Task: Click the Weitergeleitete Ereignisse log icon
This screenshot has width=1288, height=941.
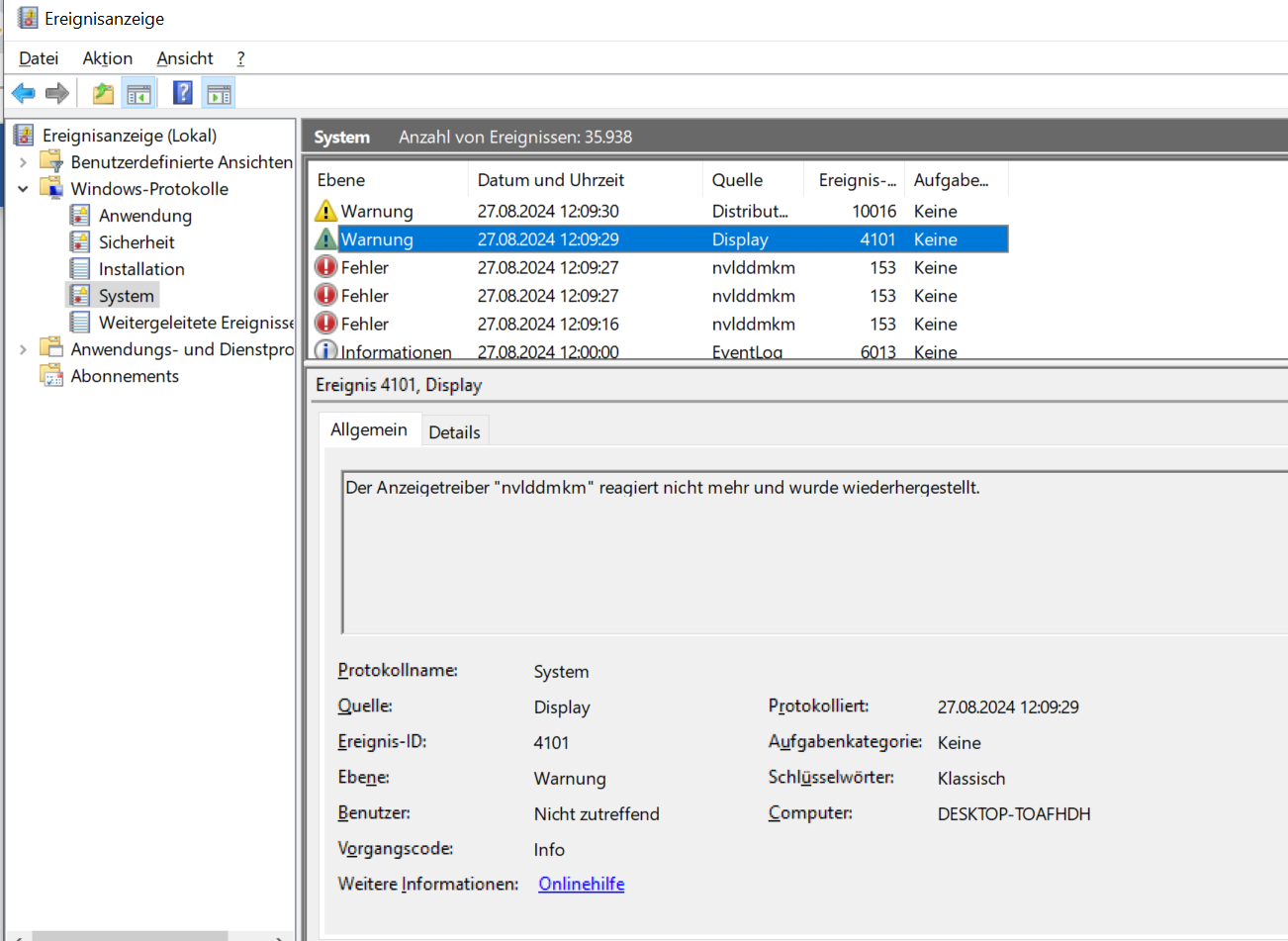Action: tap(80, 322)
